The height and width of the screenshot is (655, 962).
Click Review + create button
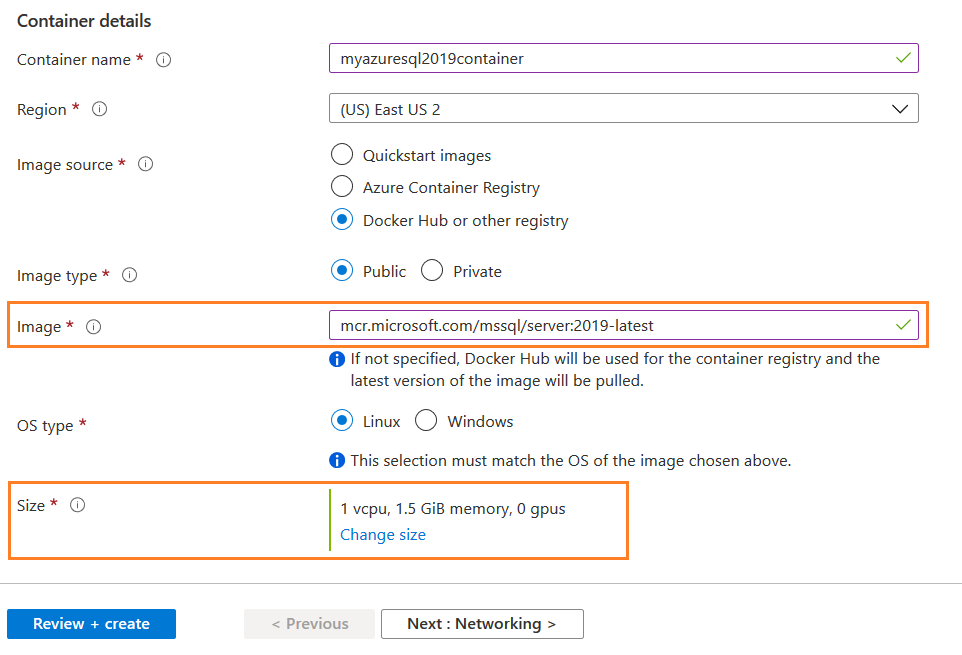click(x=91, y=624)
